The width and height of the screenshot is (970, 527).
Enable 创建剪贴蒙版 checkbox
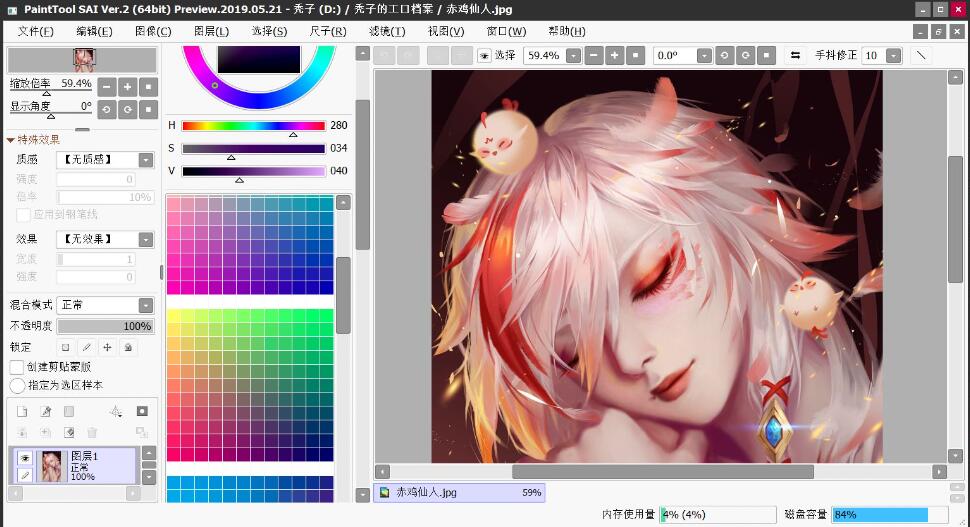(17, 367)
